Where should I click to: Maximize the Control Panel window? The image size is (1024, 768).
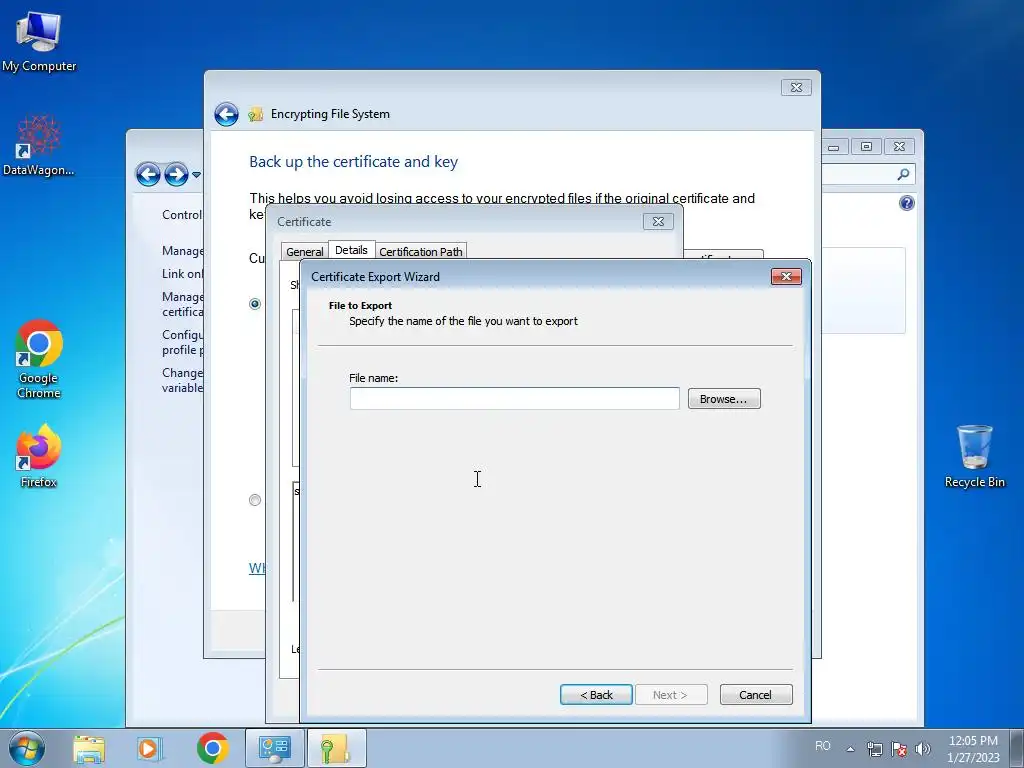point(866,146)
